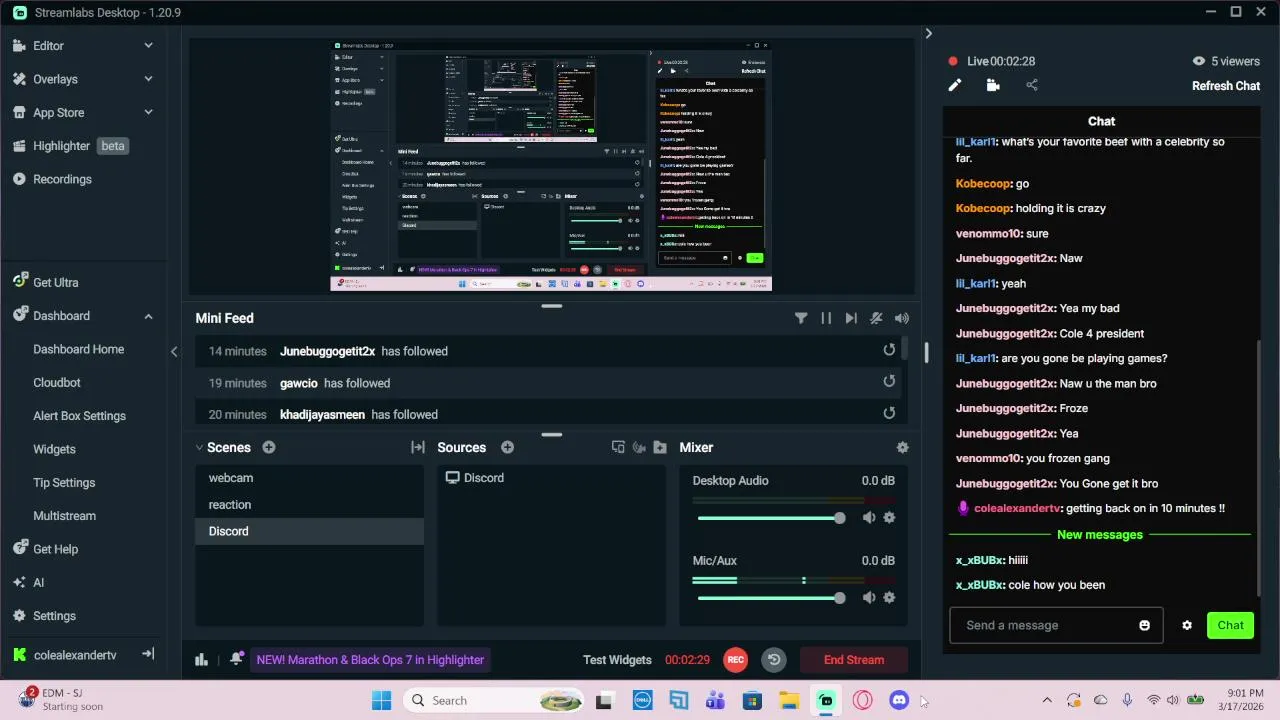Open Discord from the taskbar
Viewport: 1280px width, 720px height.
pyautogui.click(x=899, y=701)
